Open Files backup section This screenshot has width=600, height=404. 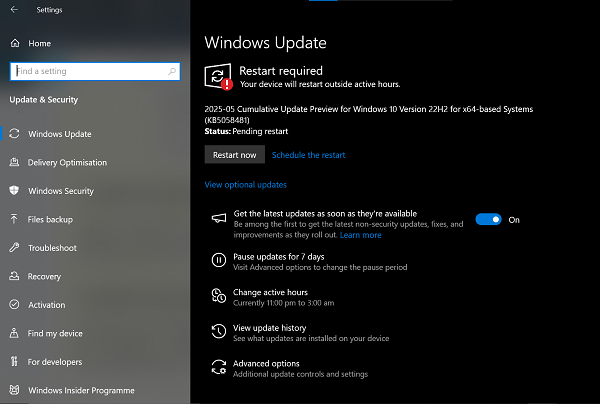coord(50,219)
